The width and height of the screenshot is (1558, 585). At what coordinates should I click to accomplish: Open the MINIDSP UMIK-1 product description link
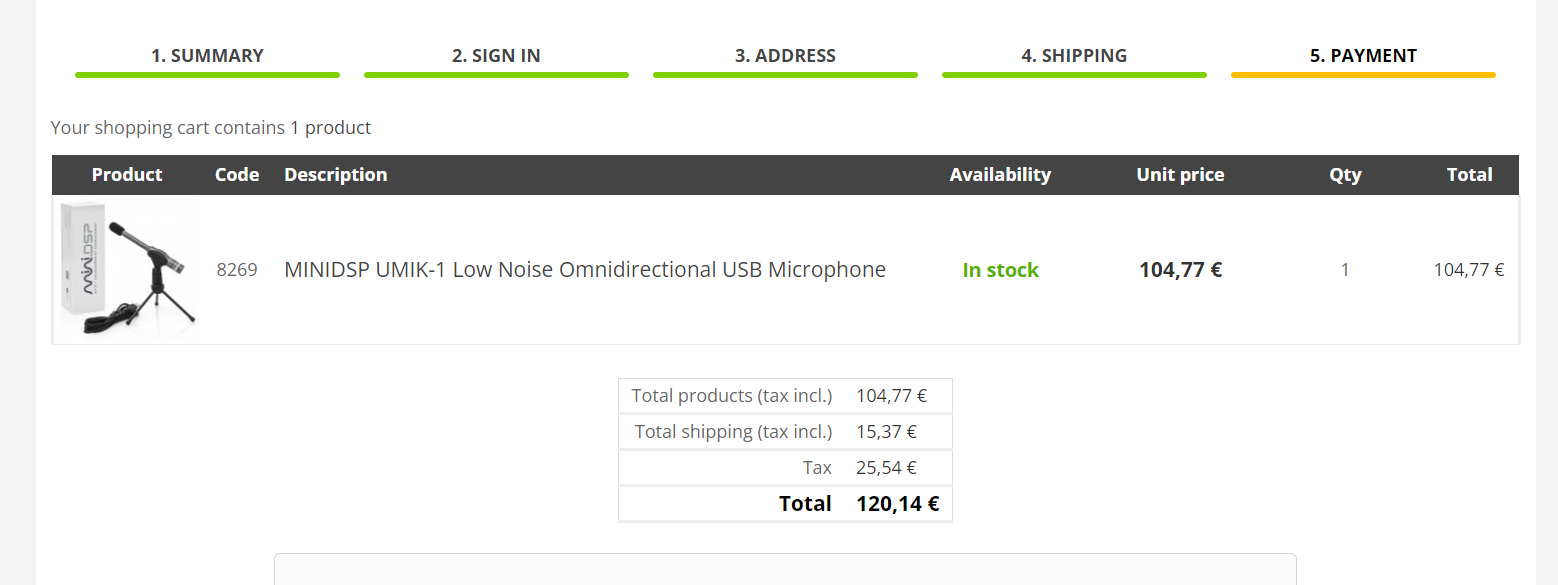pyautogui.click(x=585, y=270)
